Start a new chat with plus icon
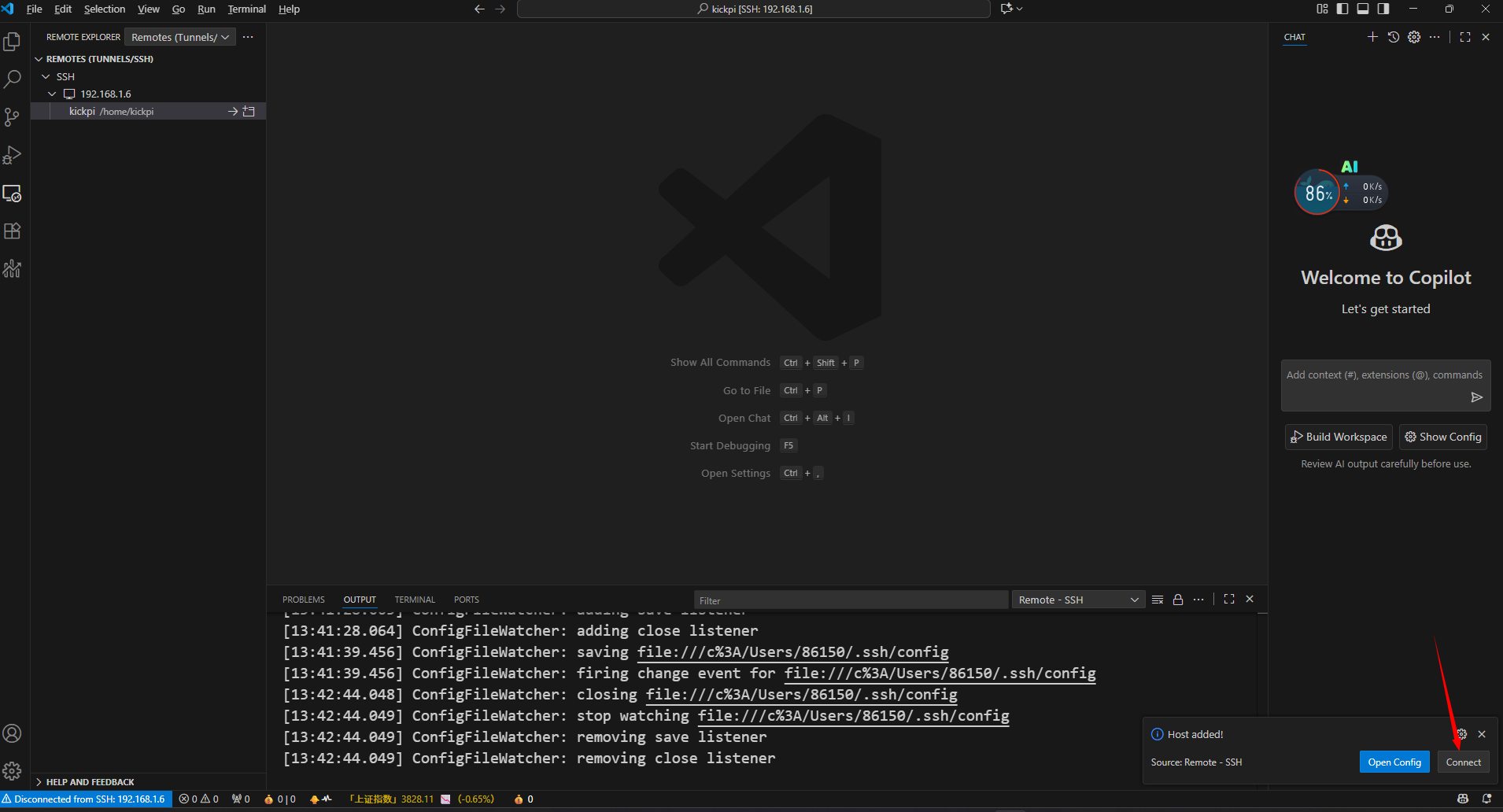The image size is (1503, 812). click(1372, 37)
